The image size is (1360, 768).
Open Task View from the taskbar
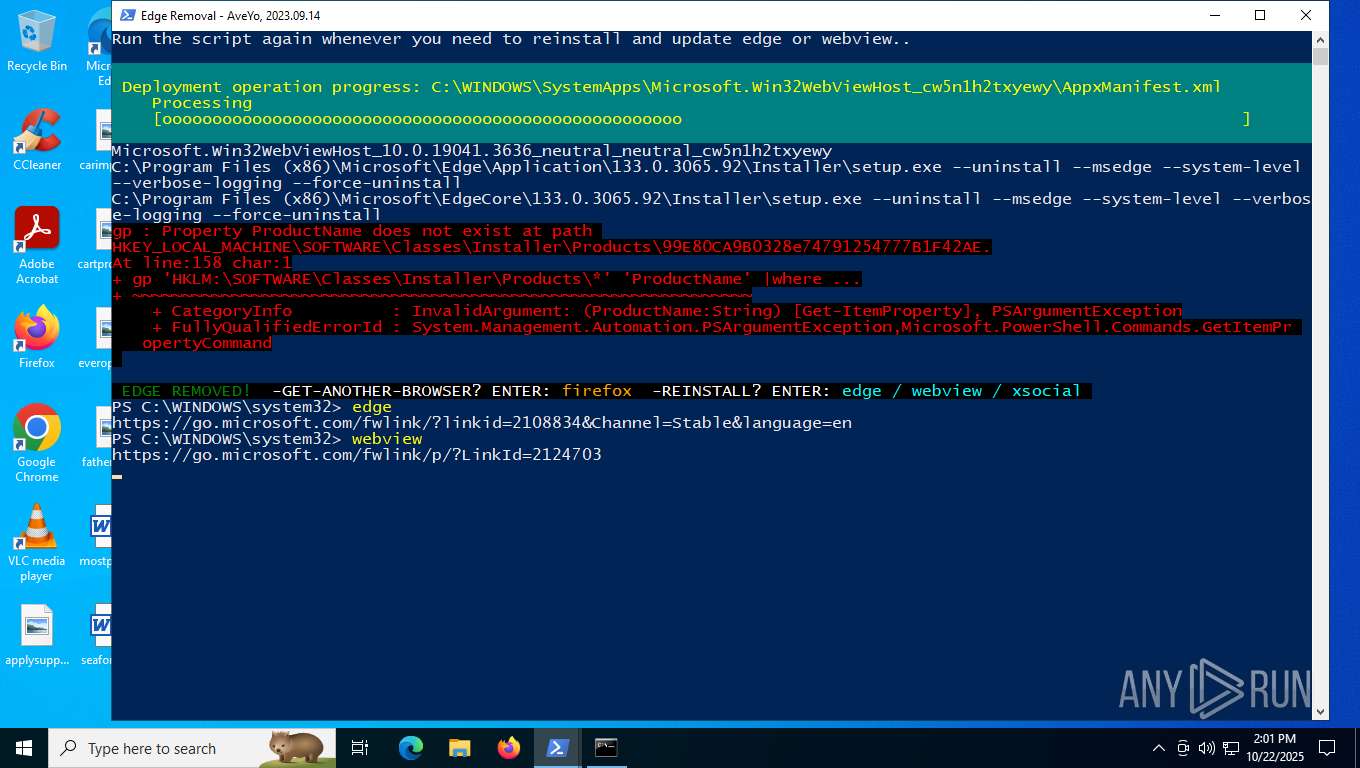pos(361,748)
